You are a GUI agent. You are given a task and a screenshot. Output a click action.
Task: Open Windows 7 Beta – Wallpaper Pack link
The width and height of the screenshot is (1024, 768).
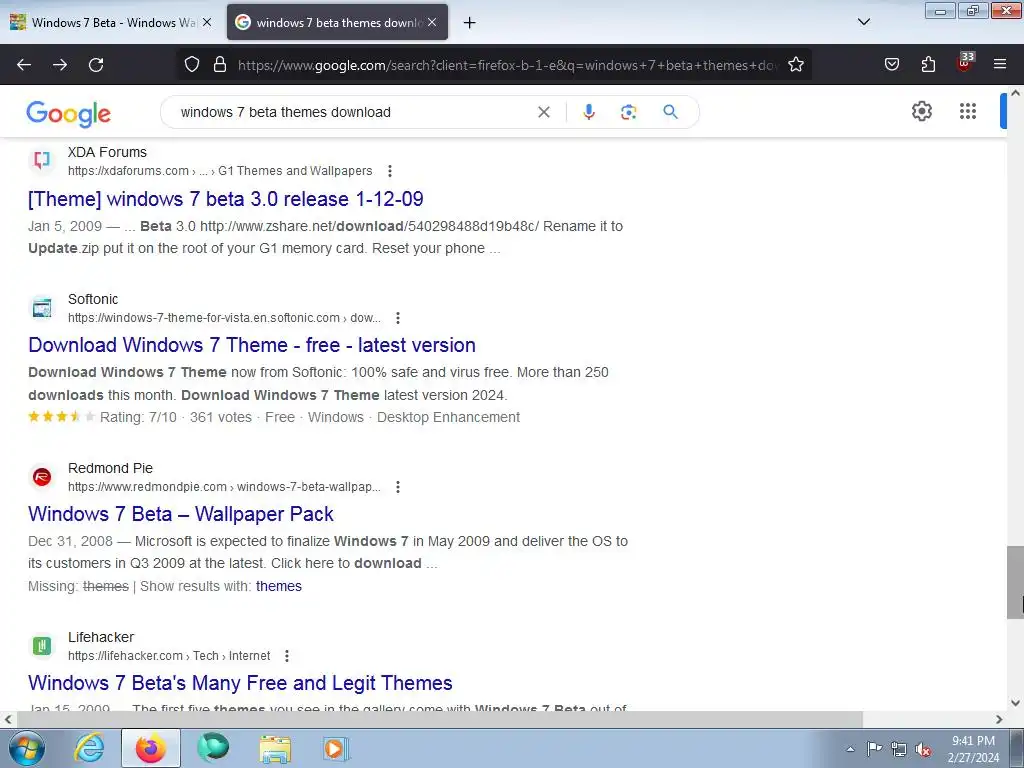pyautogui.click(x=181, y=514)
